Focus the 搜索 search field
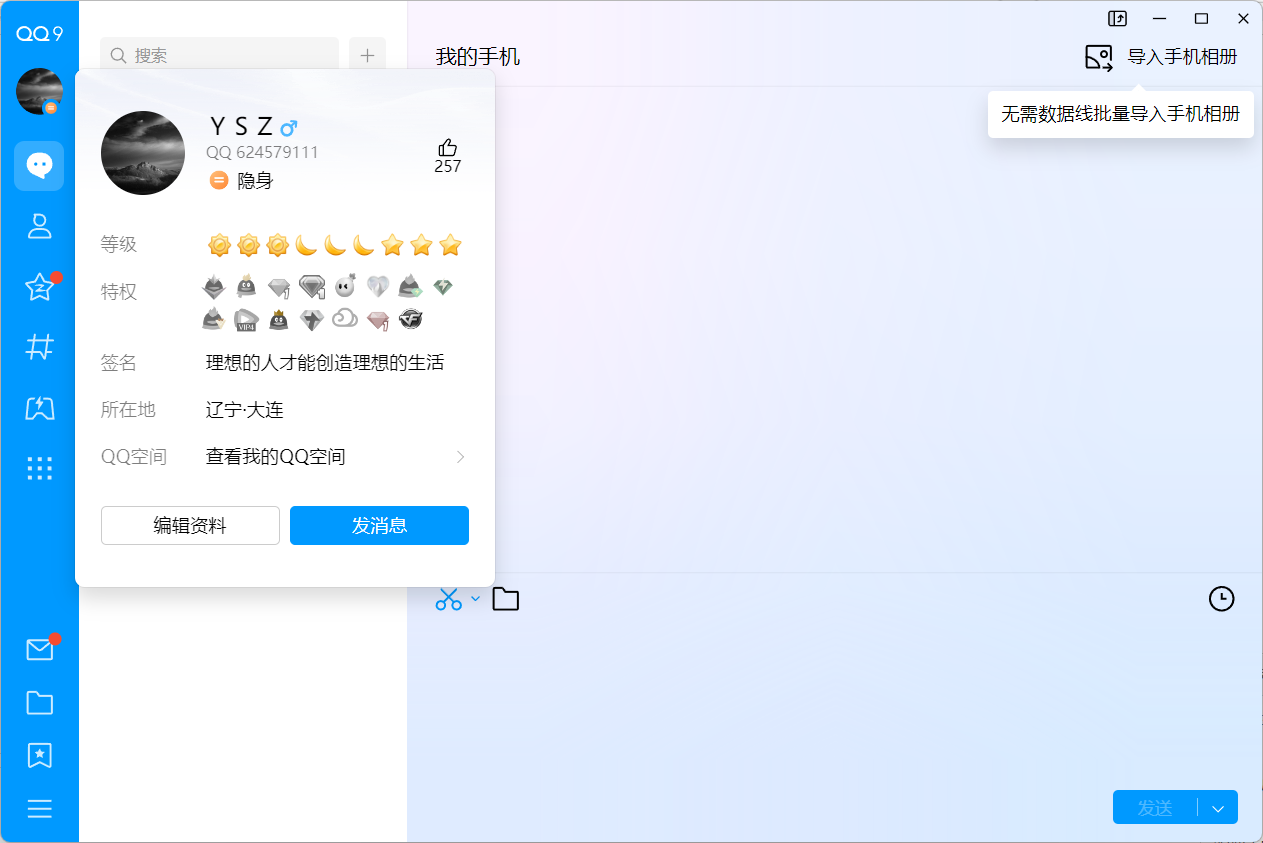Screen dimensions: 1263x843 [220, 56]
